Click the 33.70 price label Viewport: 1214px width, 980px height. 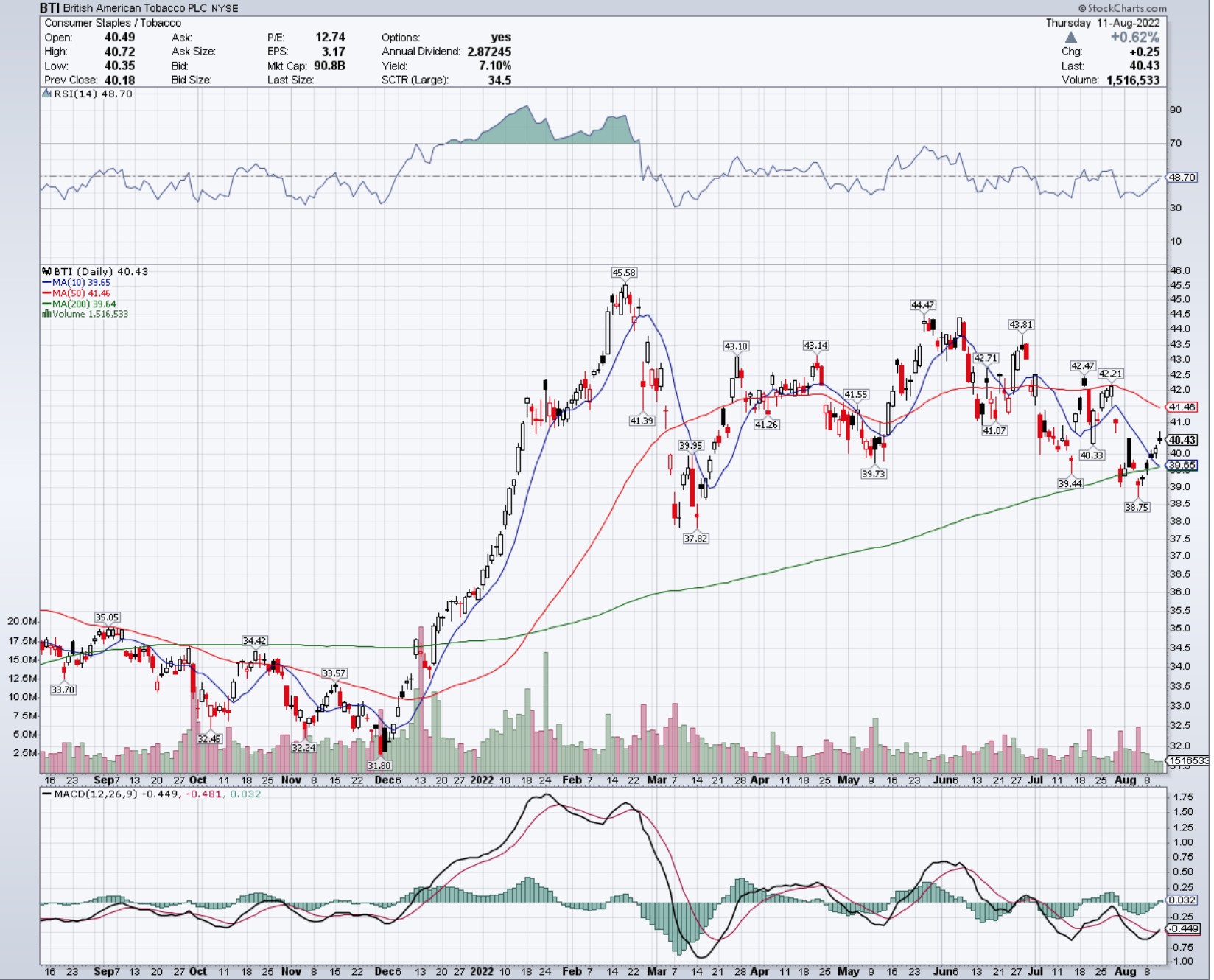click(63, 690)
